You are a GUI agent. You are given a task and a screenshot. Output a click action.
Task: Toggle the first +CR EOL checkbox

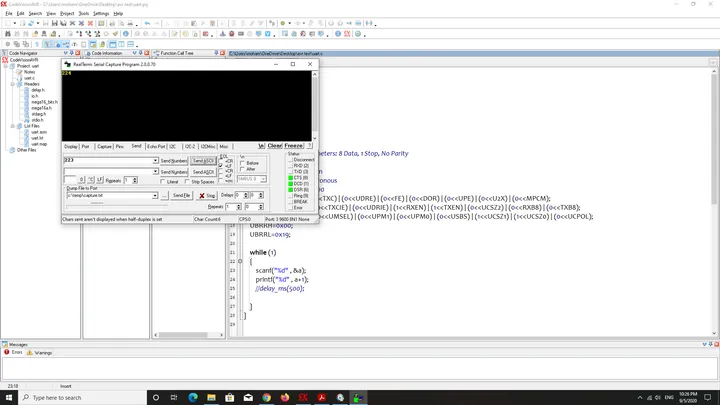point(221,161)
